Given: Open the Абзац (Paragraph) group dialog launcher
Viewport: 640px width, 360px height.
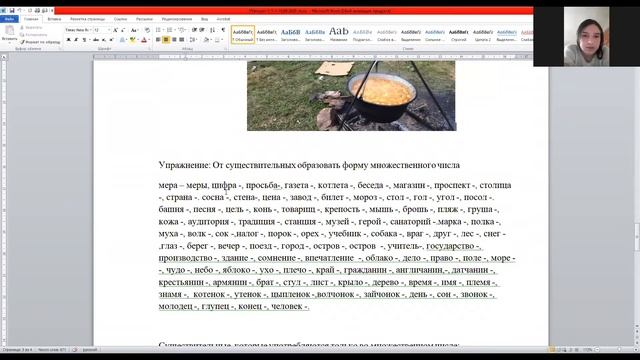Looking at the screenshot, I should tap(226, 49).
